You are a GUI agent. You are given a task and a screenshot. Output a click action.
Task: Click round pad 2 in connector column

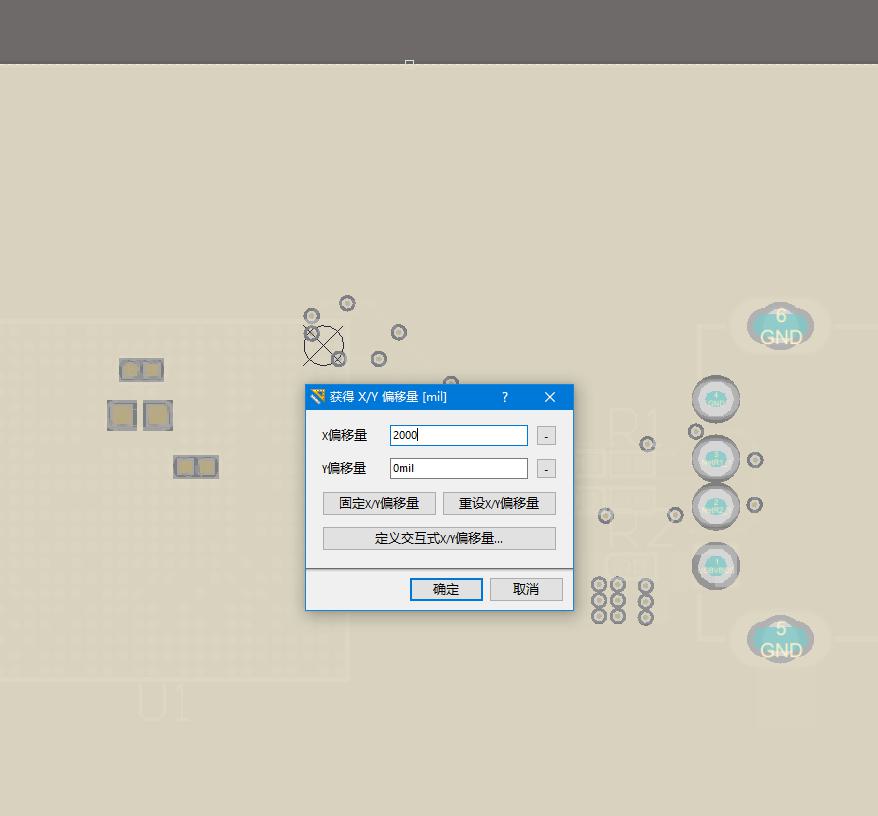click(715, 507)
